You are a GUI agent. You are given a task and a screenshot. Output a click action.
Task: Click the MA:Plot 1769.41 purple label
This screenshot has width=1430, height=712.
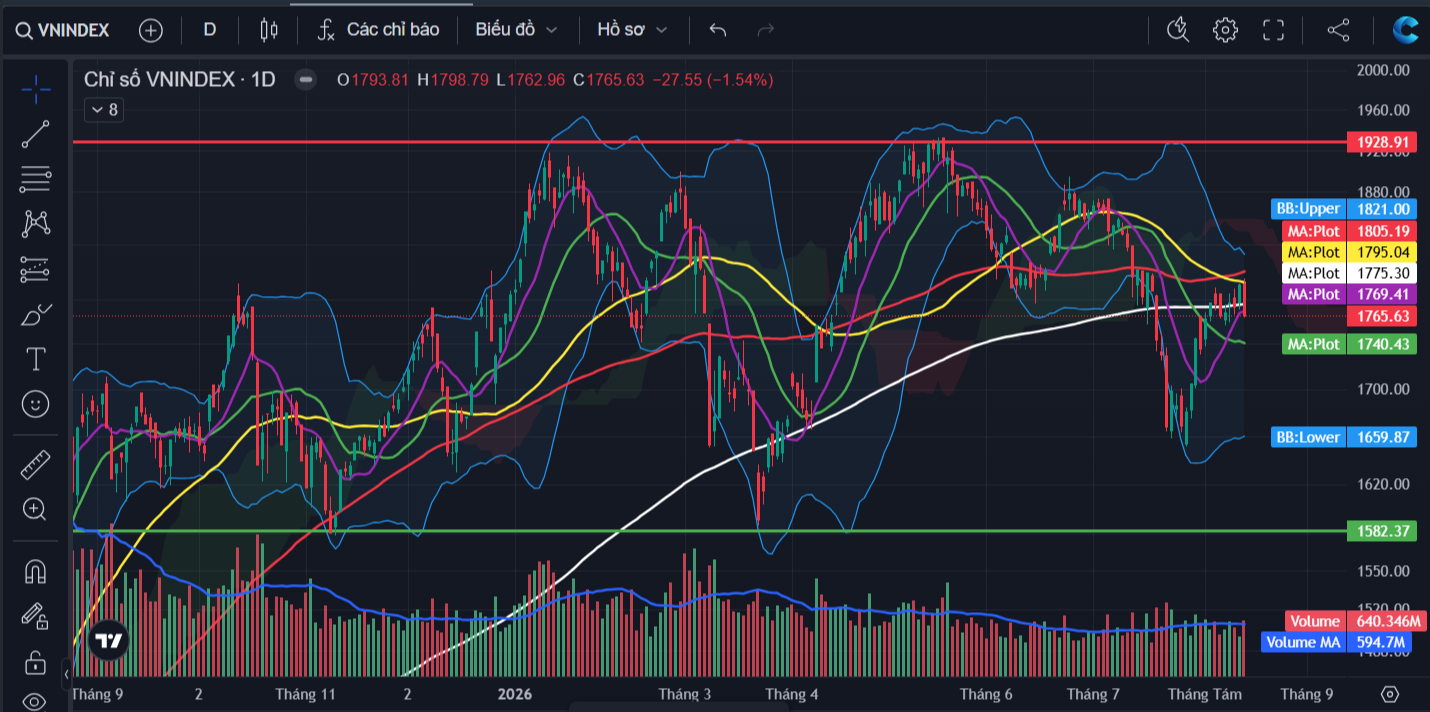[1349, 294]
